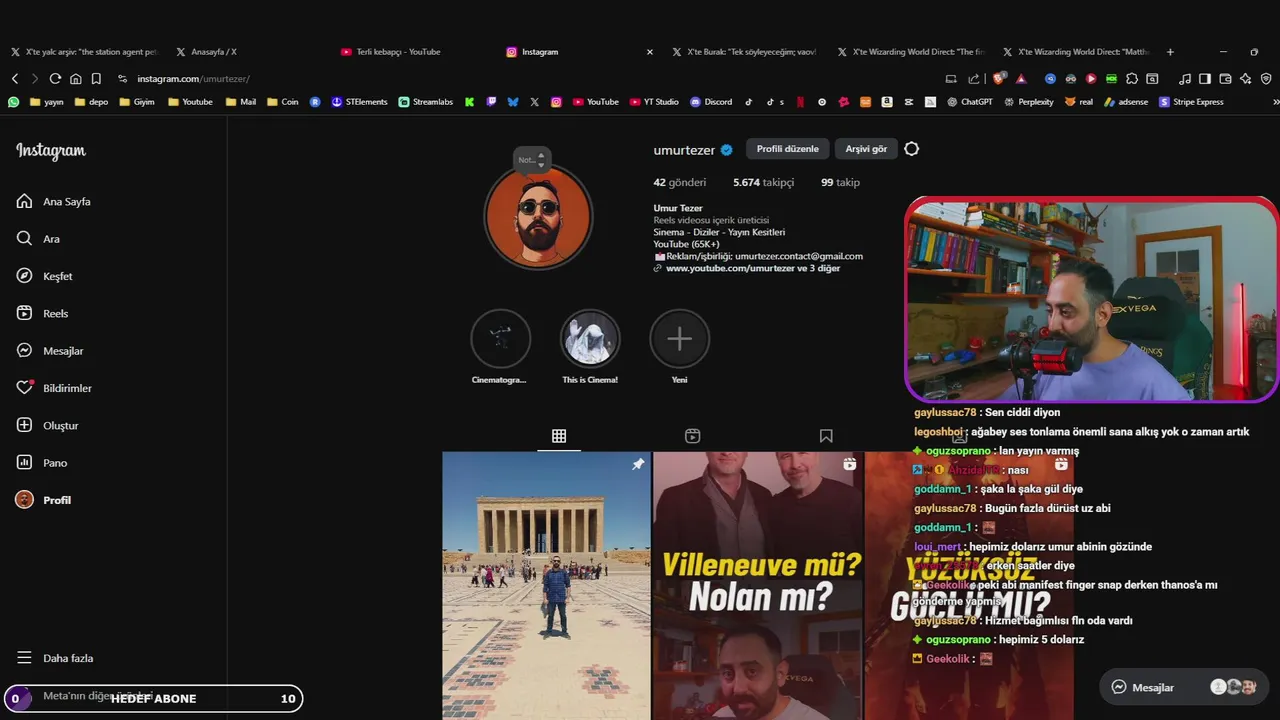Viewport: 1280px width, 720px height.
Task: Open the yayın bookmarks folder
Action: pos(46,102)
